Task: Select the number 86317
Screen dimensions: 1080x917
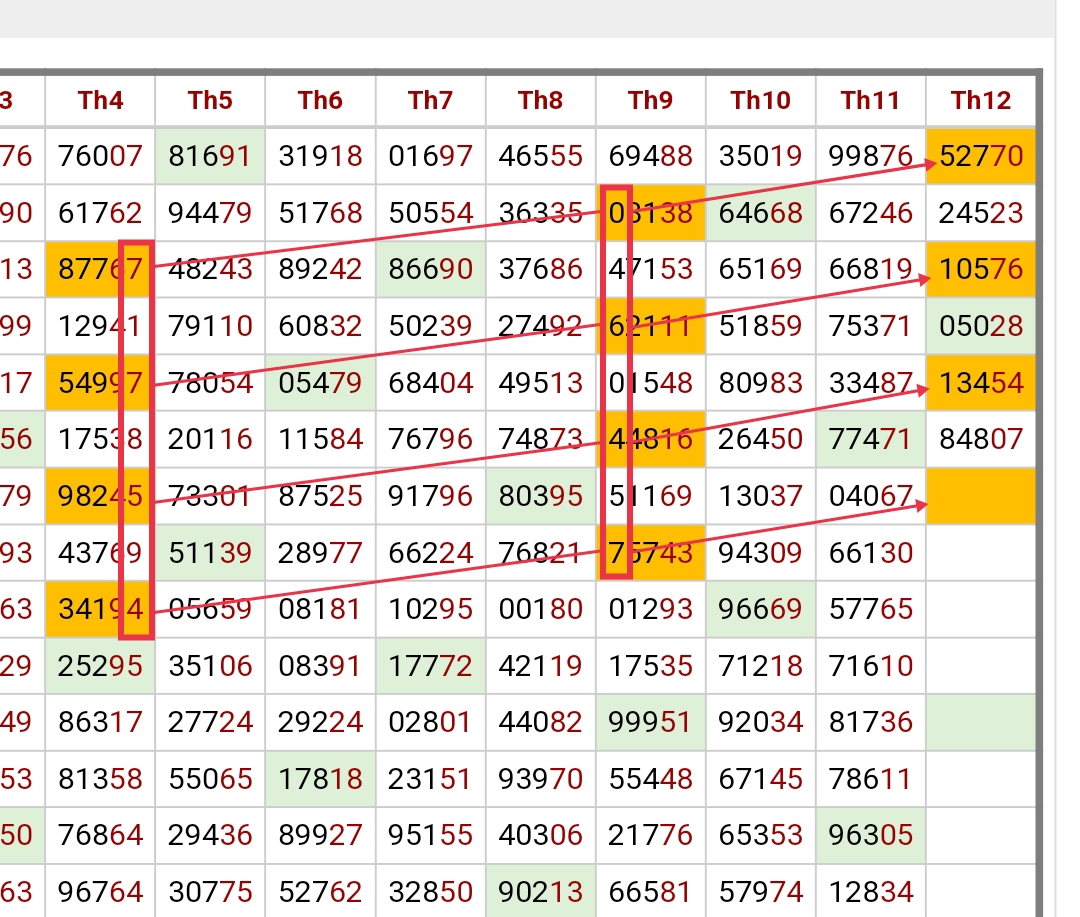Action: click(x=101, y=723)
